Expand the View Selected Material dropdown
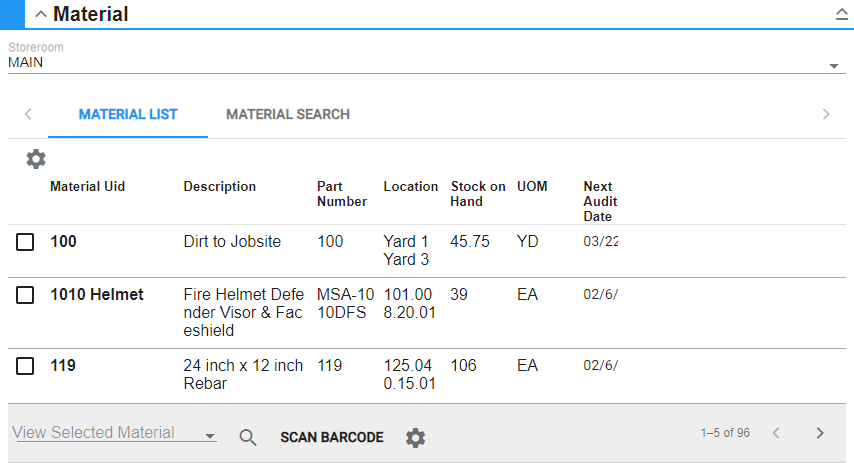 pos(209,436)
